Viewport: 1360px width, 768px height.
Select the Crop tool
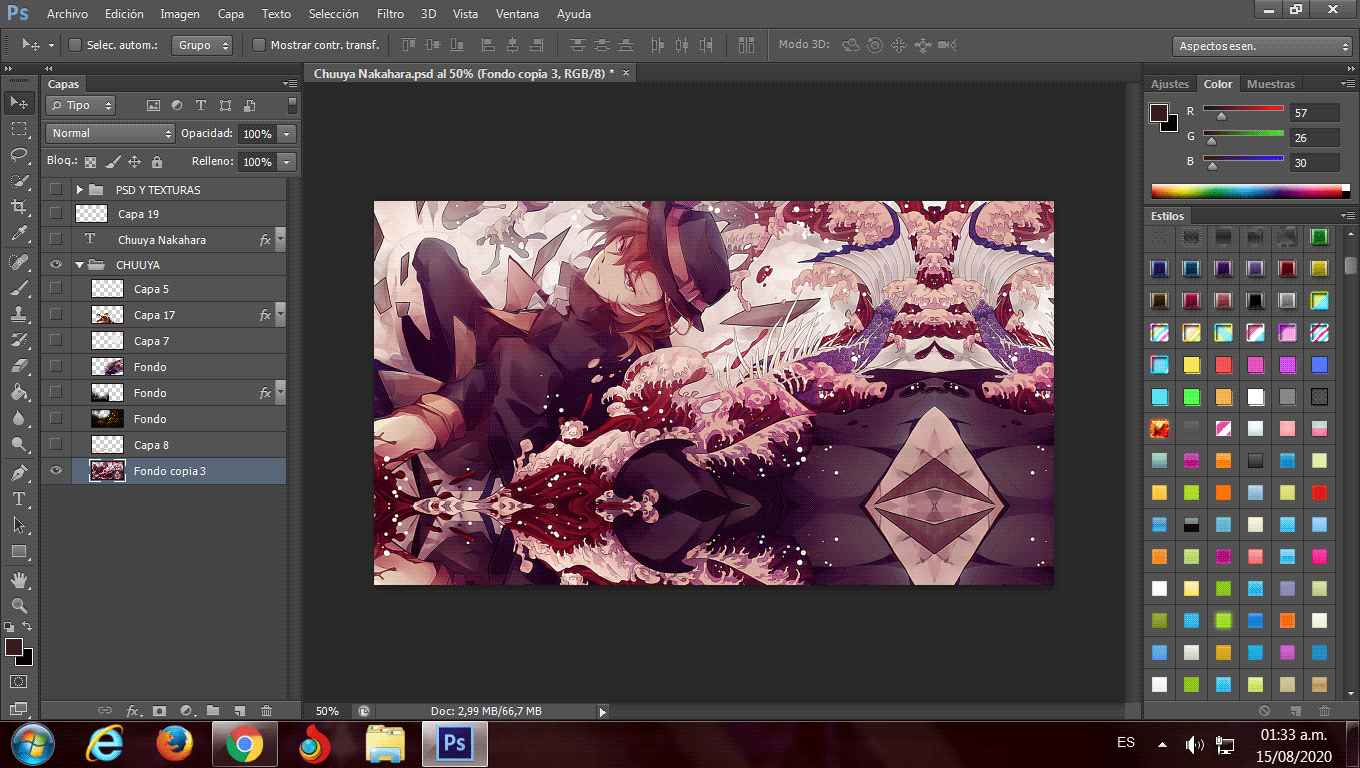click(19, 207)
